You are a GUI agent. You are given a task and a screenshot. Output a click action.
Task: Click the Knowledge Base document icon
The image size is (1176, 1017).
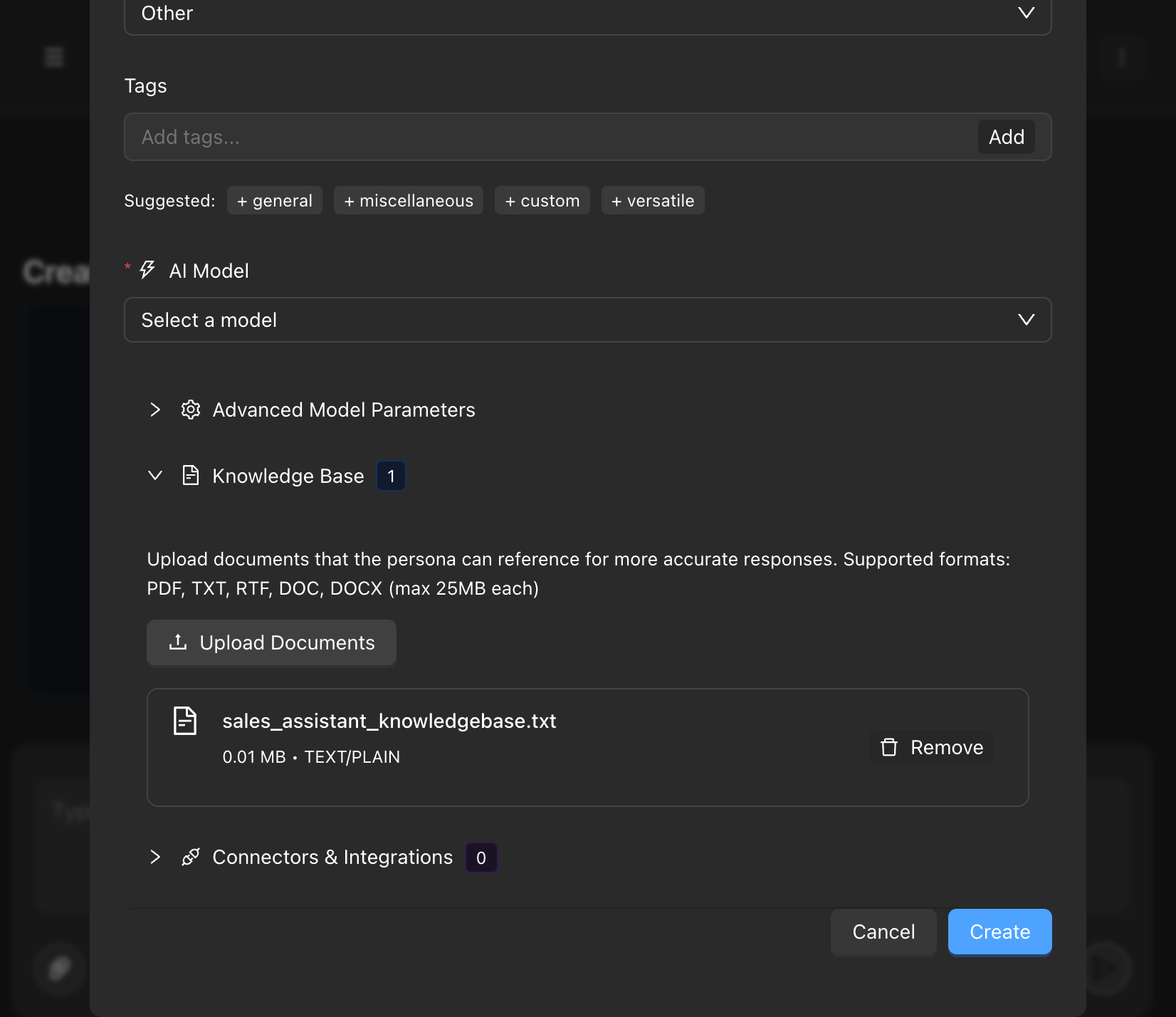tap(190, 475)
